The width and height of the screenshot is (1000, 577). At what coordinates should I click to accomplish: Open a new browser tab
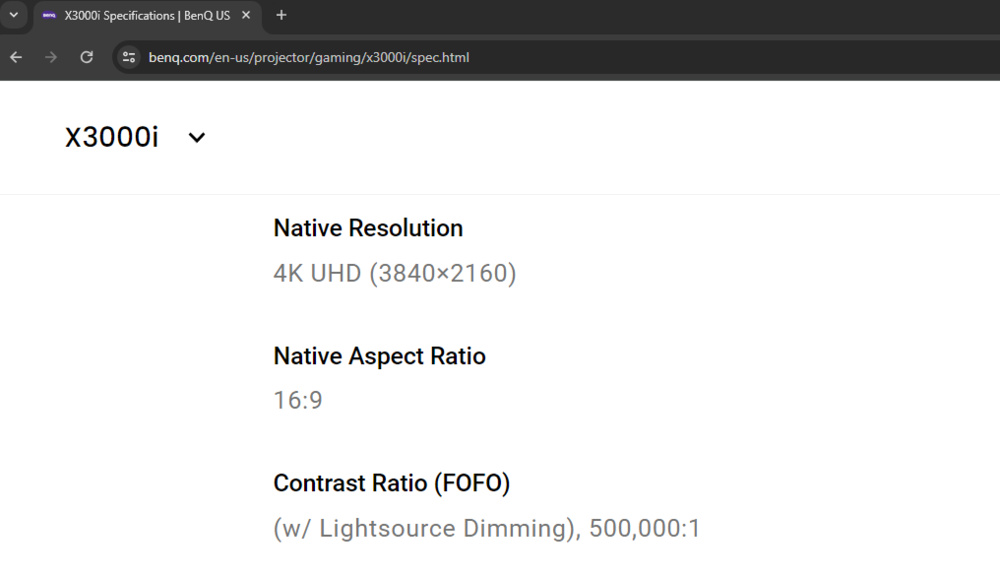pos(281,15)
